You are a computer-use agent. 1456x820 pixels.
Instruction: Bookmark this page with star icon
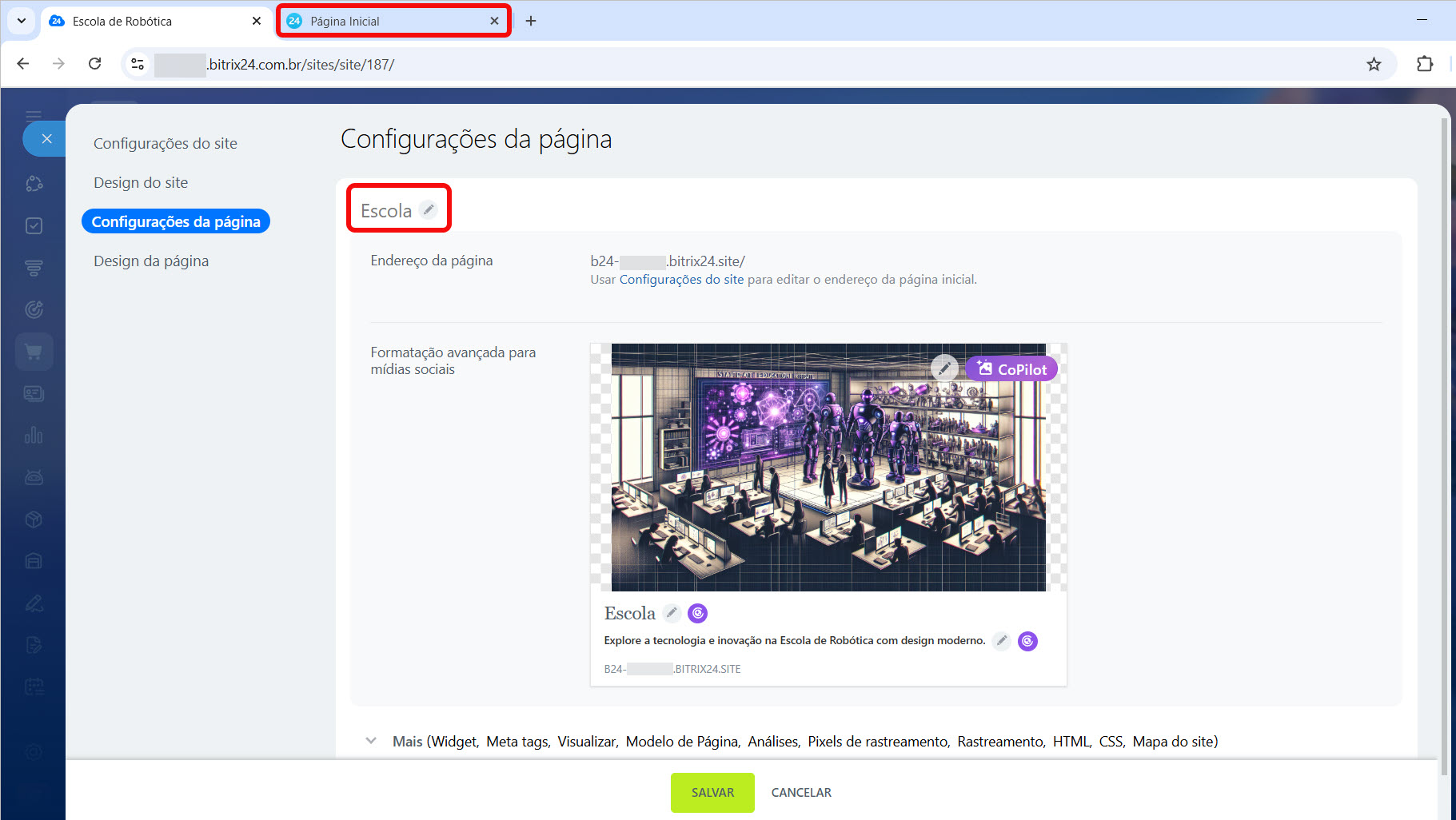tap(1374, 65)
